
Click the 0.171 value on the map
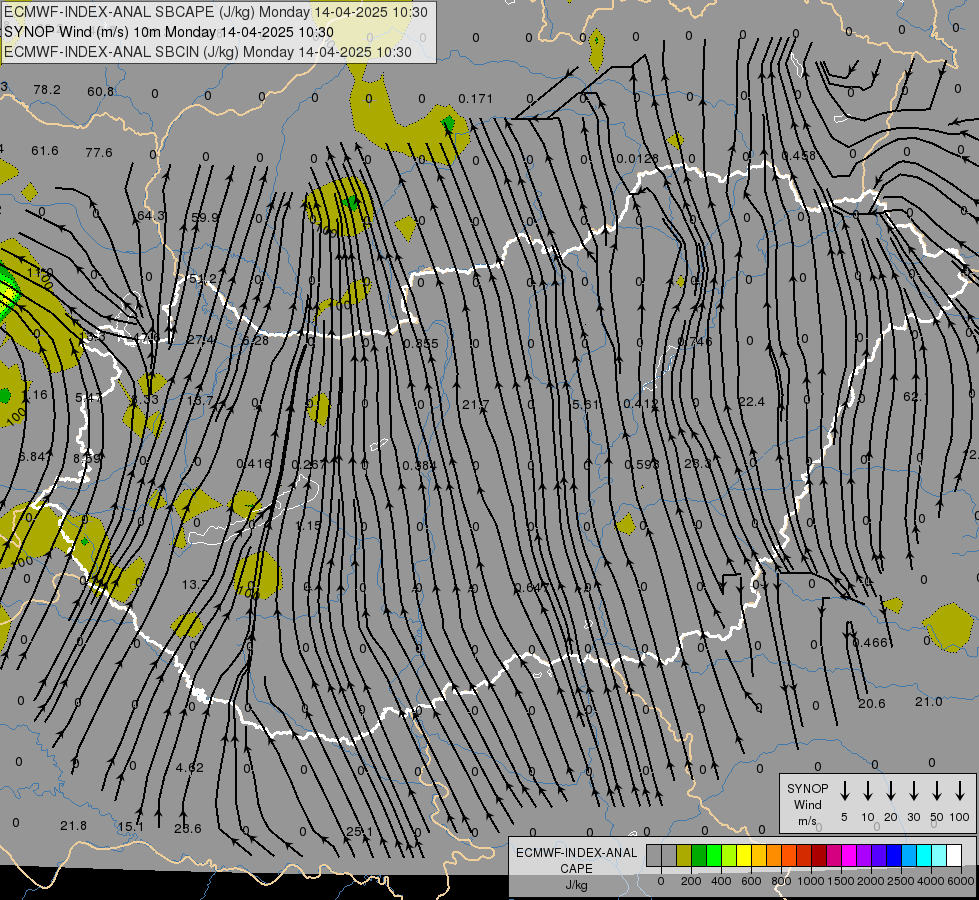(476, 99)
